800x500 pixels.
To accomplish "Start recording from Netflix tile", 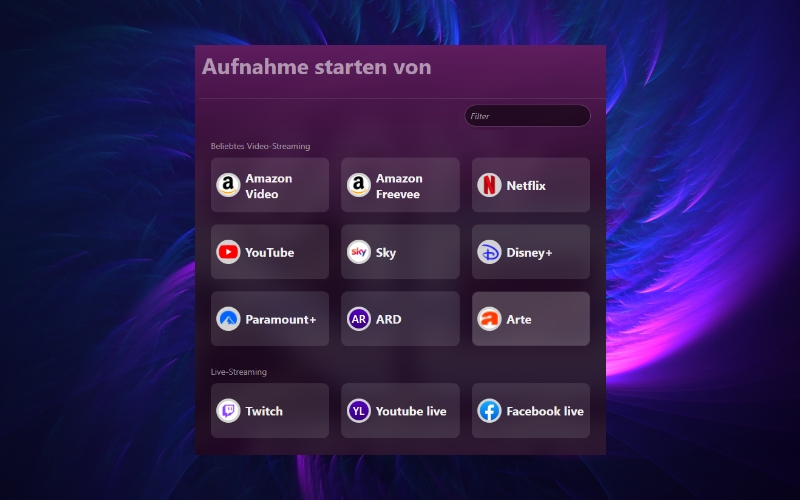I will click(531, 185).
